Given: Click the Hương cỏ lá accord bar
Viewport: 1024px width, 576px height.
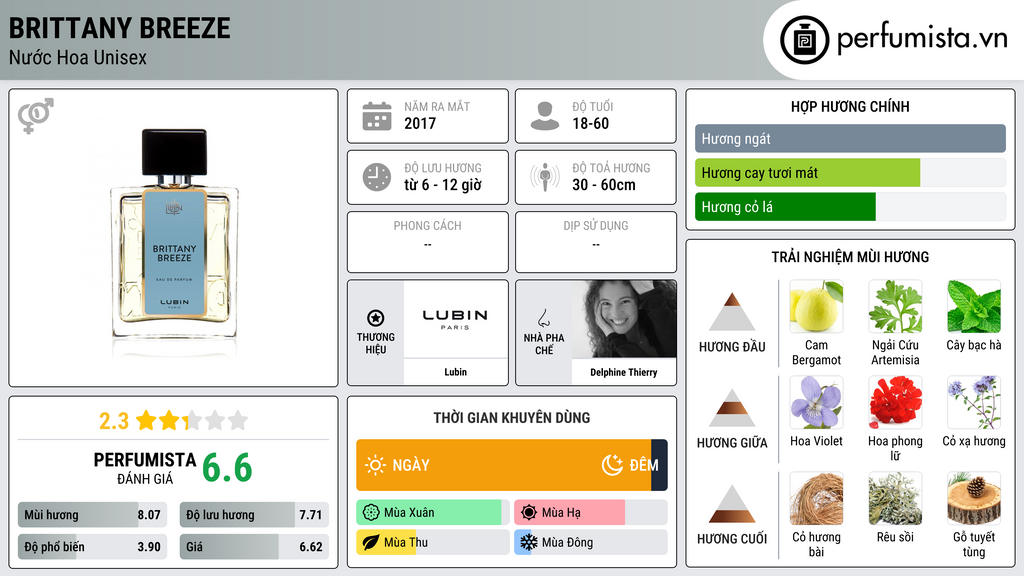Looking at the screenshot, I should coord(850,206).
